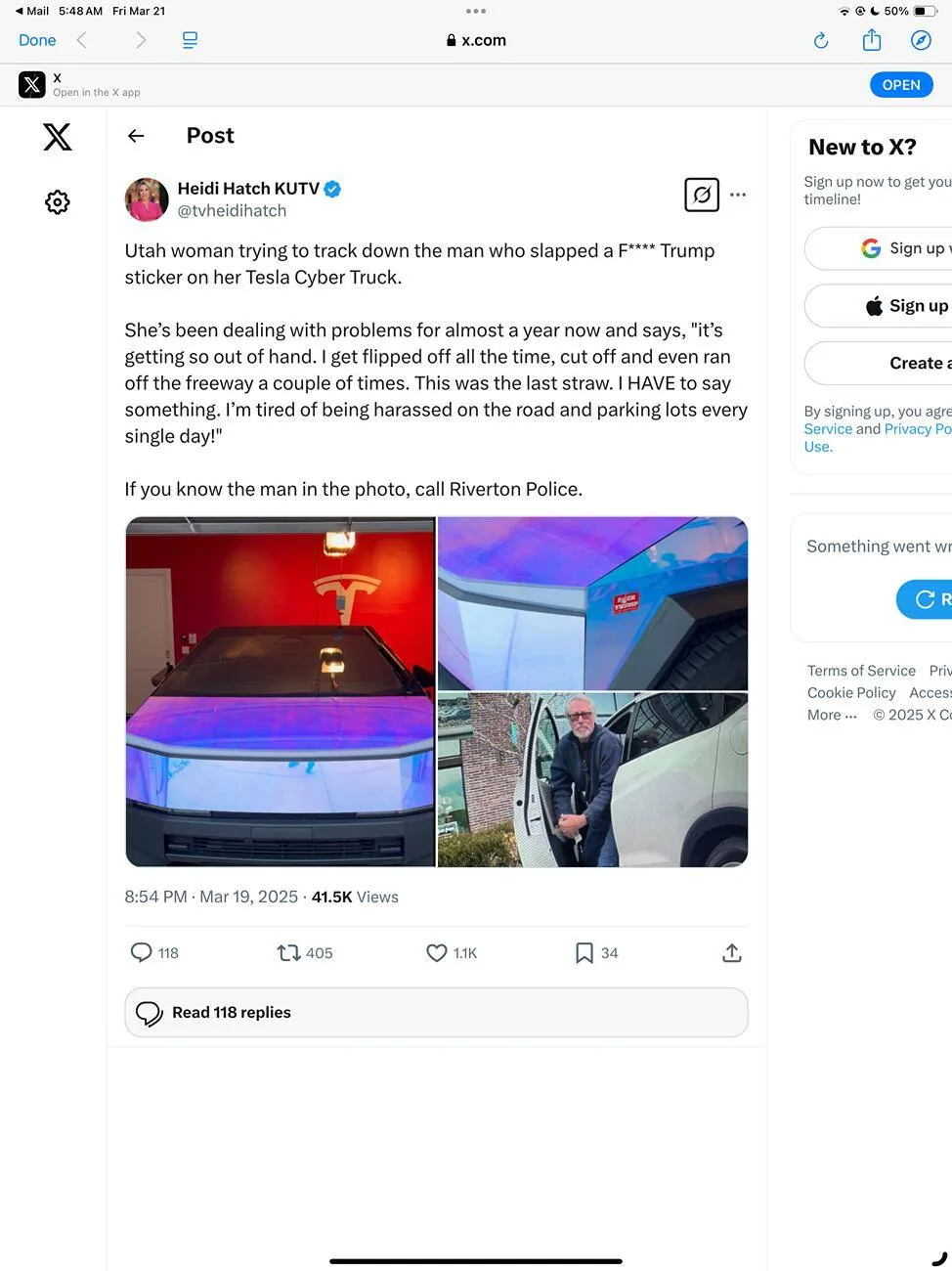Screen dimensions: 952x1271
Task: Reload page with Safari refresh icon
Action: pyautogui.click(x=821, y=40)
